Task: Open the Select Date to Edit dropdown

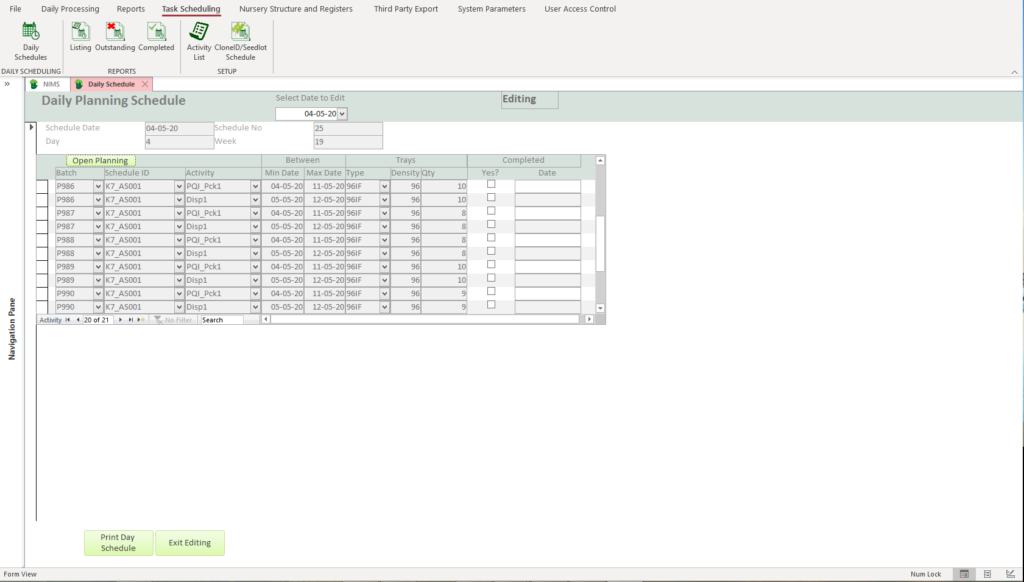Action: point(342,114)
